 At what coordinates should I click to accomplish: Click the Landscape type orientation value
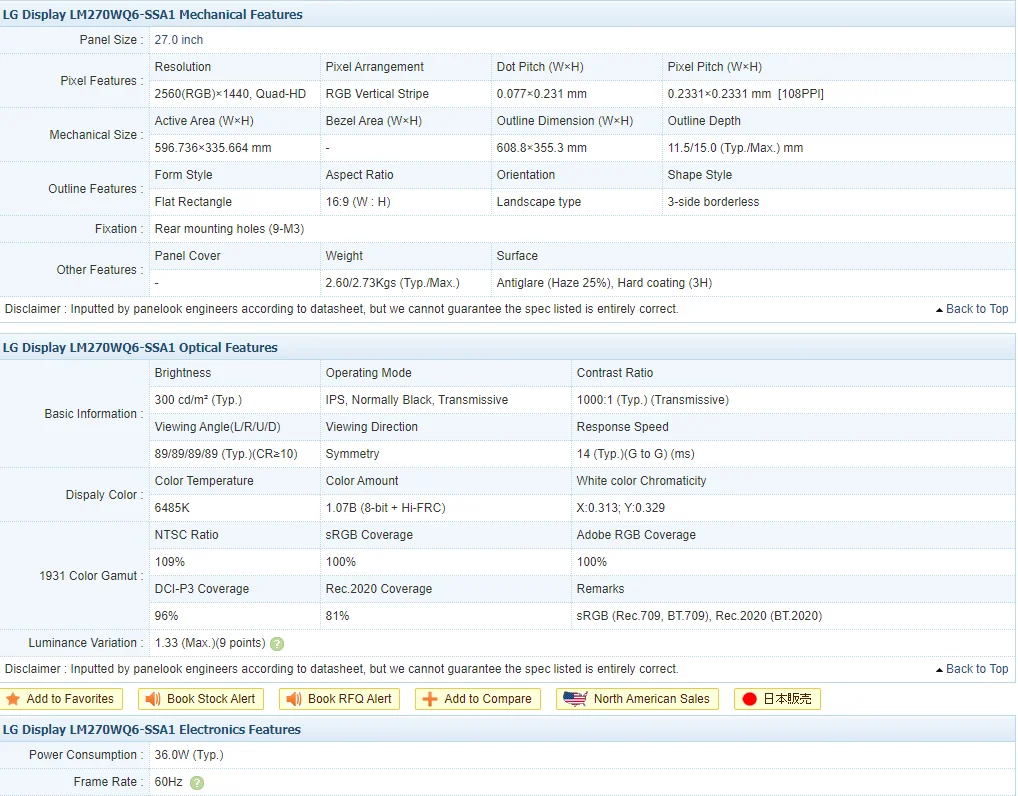(x=539, y=201)
